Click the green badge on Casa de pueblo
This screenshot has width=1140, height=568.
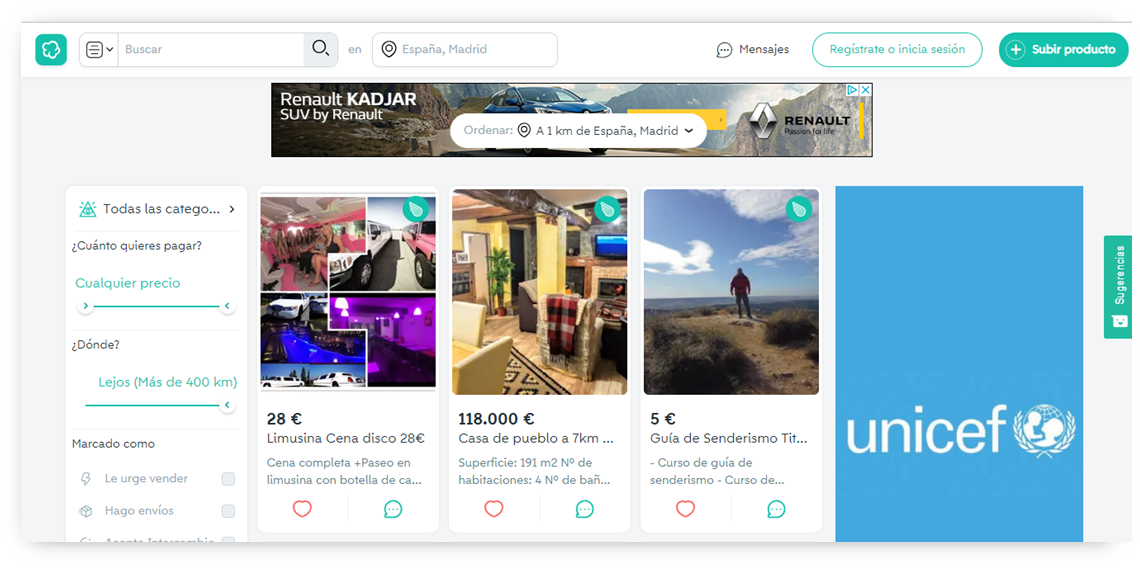607,209
